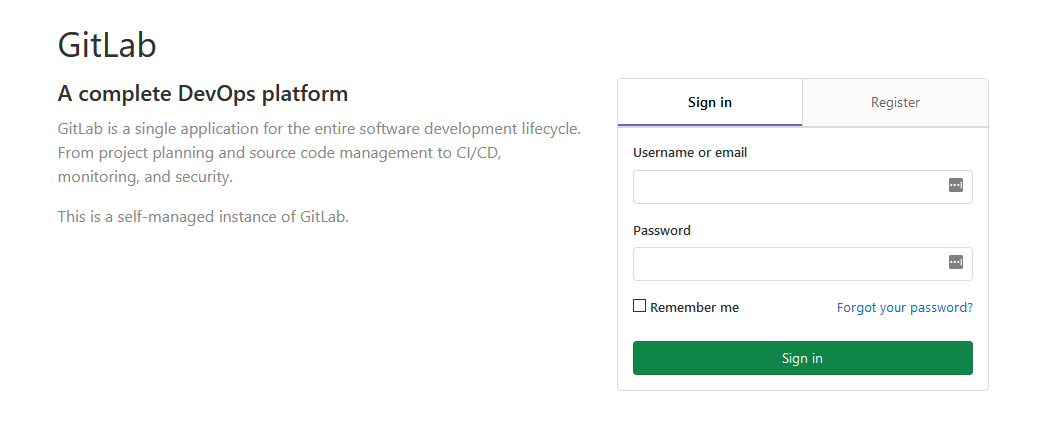Click the Password field label
The height and width of the screenshot is (430, 1050).
[x=662, y=230]
